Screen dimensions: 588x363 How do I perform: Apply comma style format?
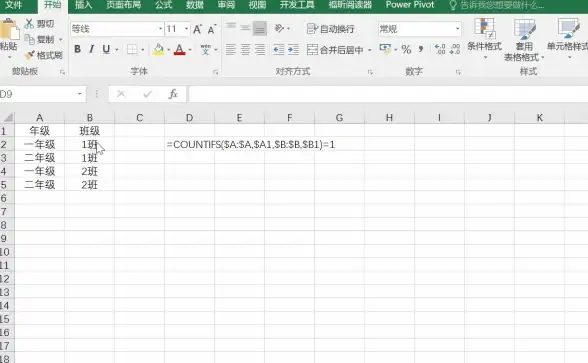(421, 49)
